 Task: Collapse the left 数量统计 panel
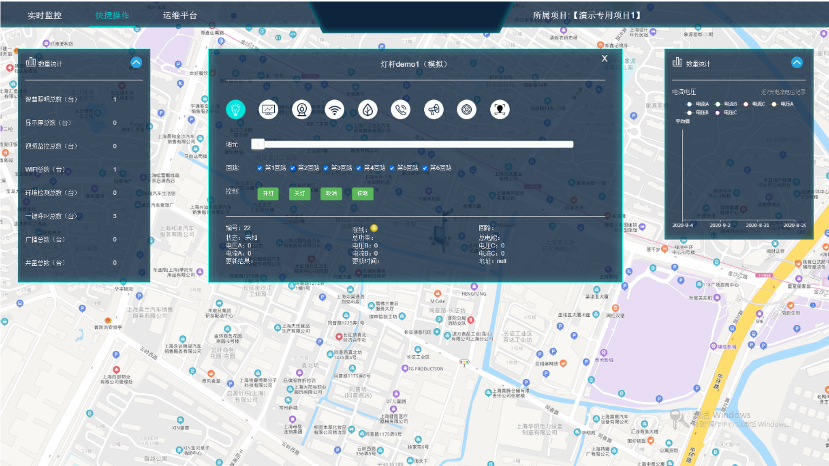(x=136, y=62)
